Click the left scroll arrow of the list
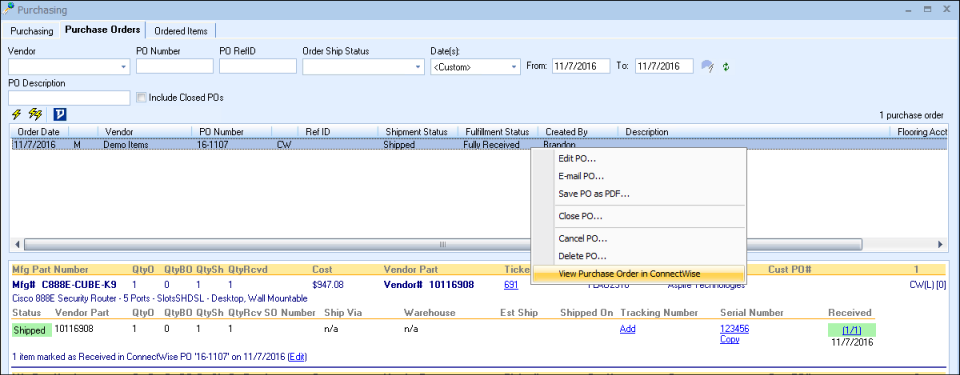This screenshot has width=960, height=375. click(x=17, y=244)
